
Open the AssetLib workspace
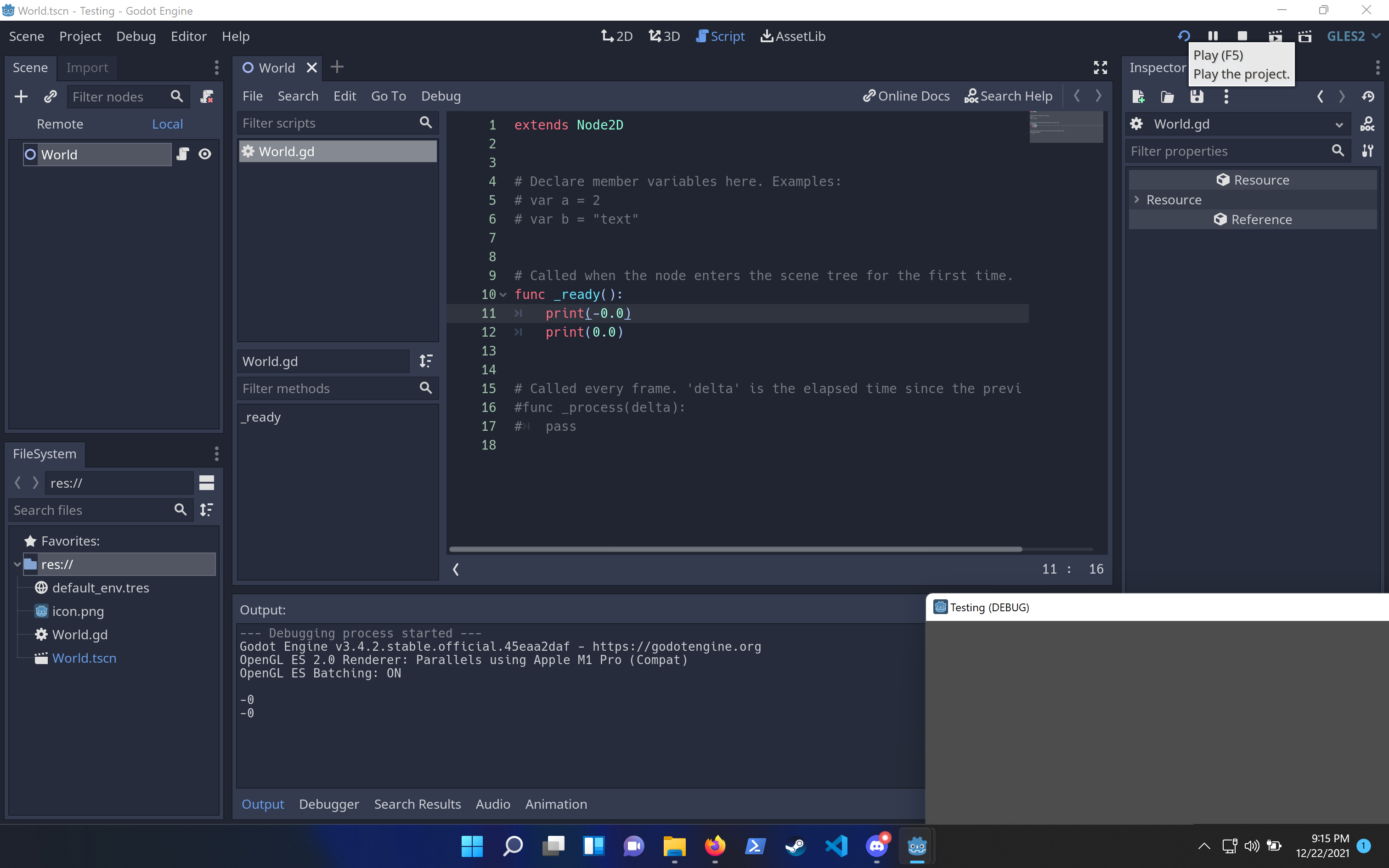[793, 36]
